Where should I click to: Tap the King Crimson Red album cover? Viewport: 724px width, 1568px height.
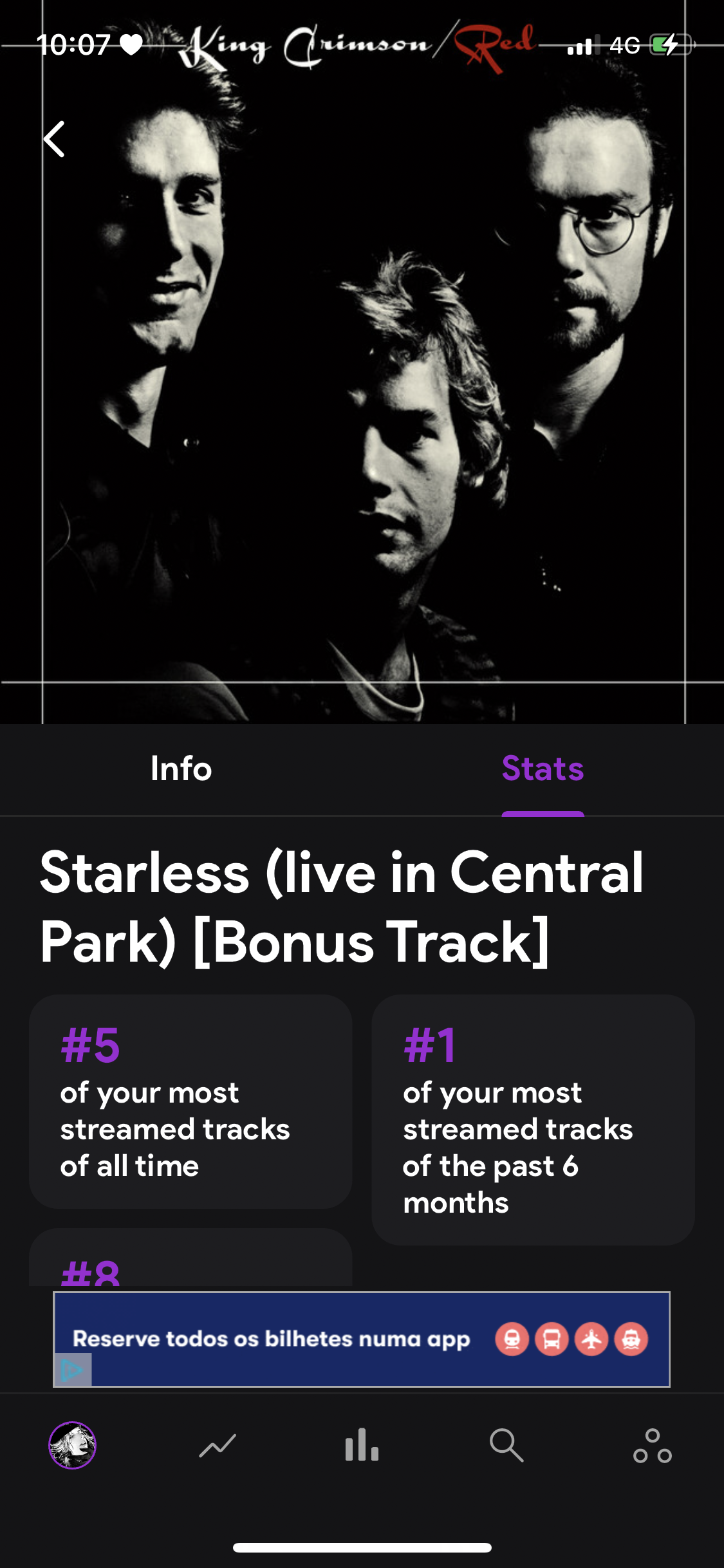[x=362, y=386]
